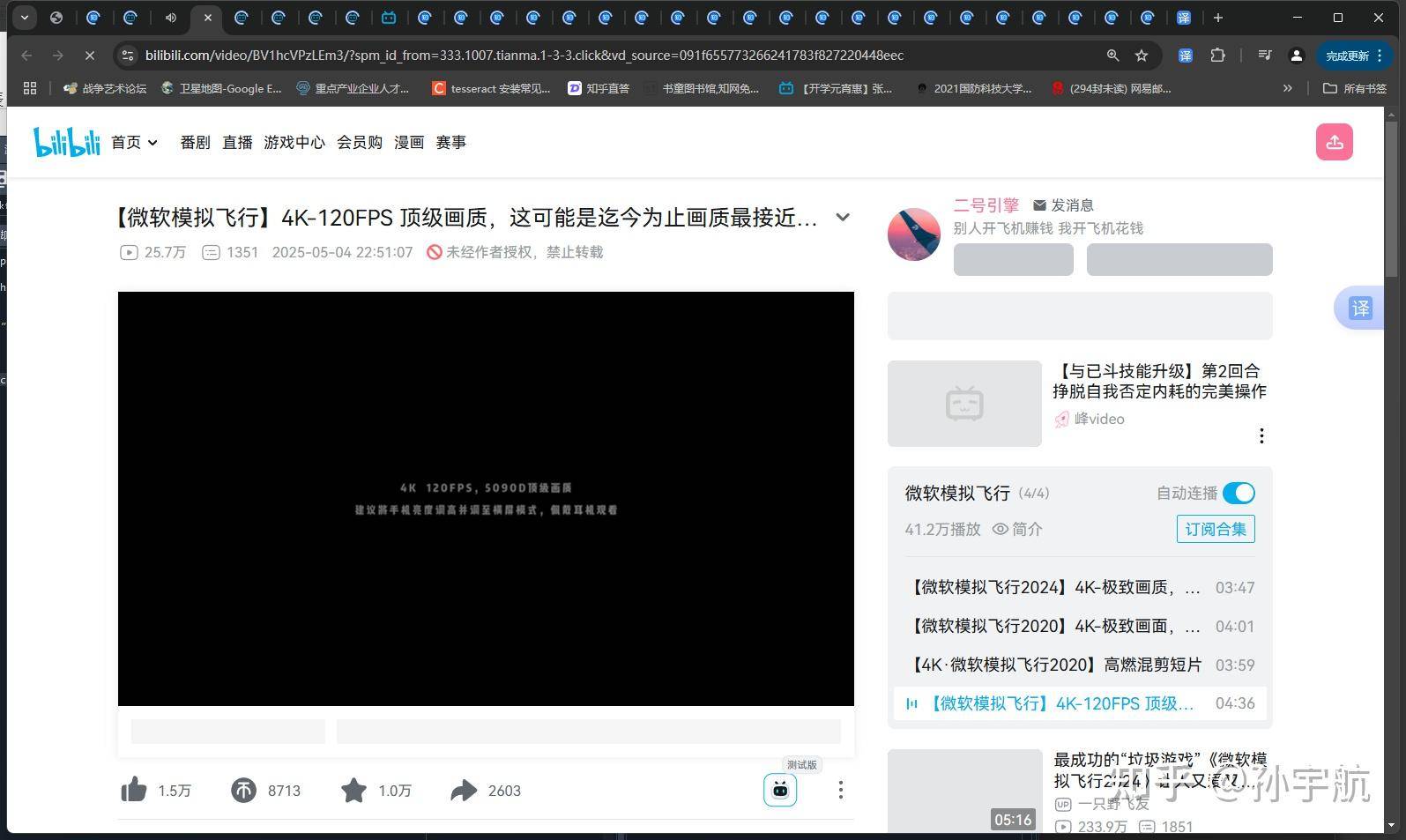1406x840 pixels.
Task: Click play count icon 25.7万
Action: (129, 252)
